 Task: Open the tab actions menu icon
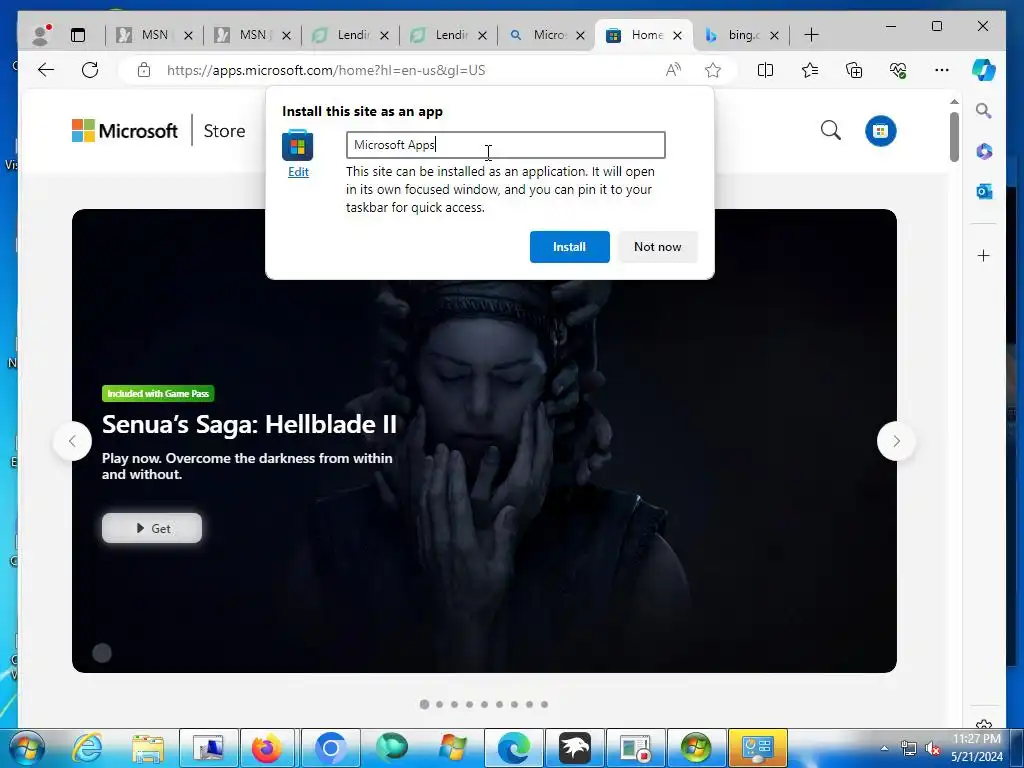click(78, 35)
